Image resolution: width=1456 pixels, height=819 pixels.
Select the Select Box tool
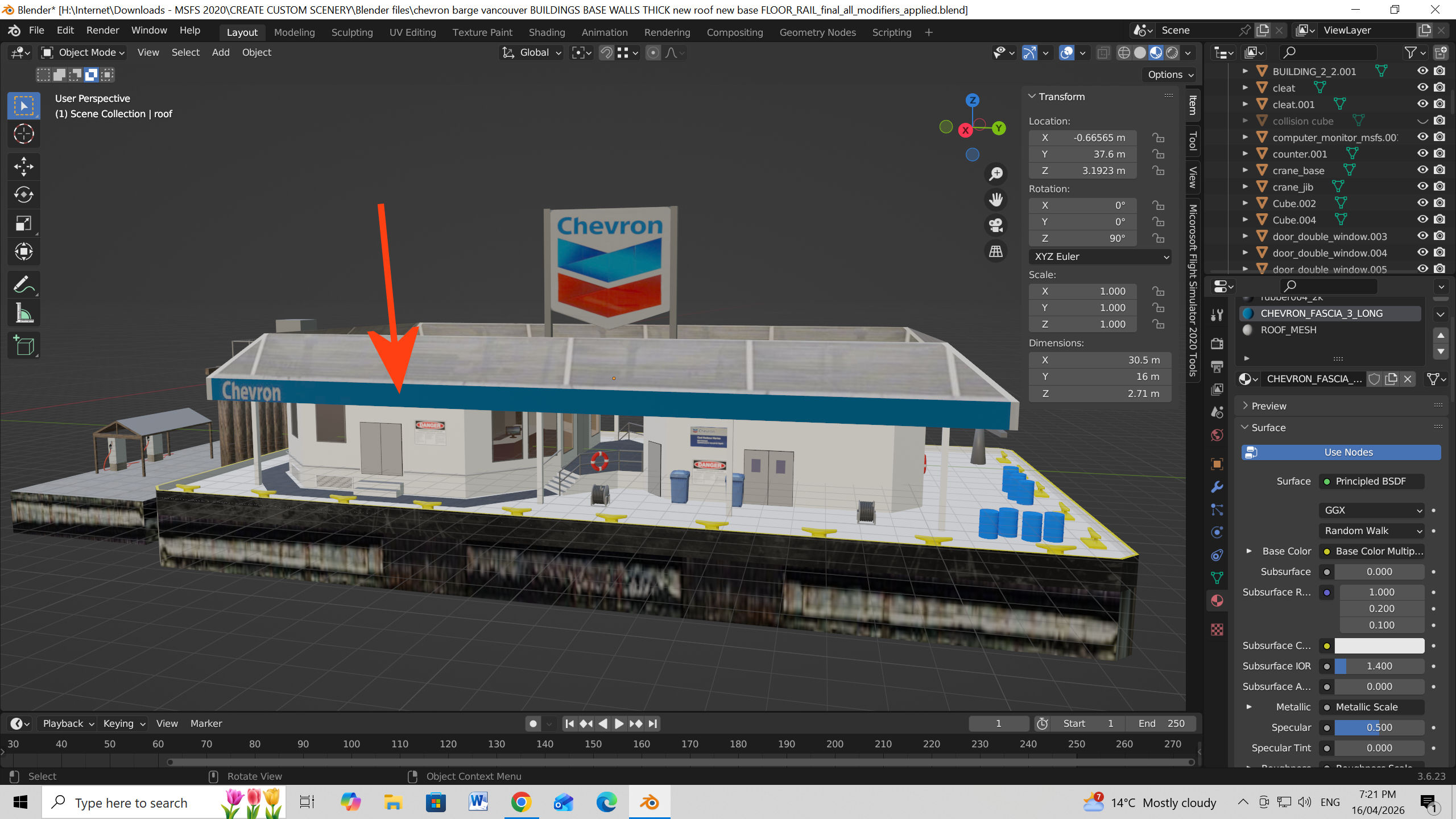point(23,106)
